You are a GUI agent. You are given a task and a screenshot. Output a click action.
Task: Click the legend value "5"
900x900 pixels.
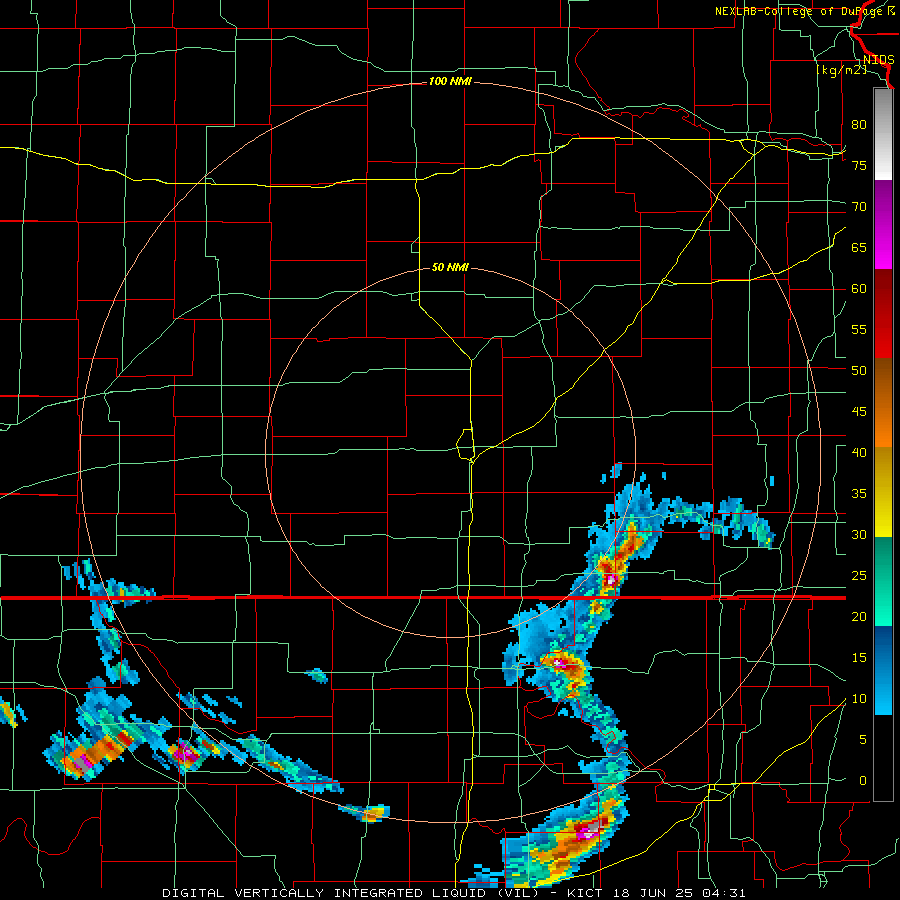coord(863,740)
